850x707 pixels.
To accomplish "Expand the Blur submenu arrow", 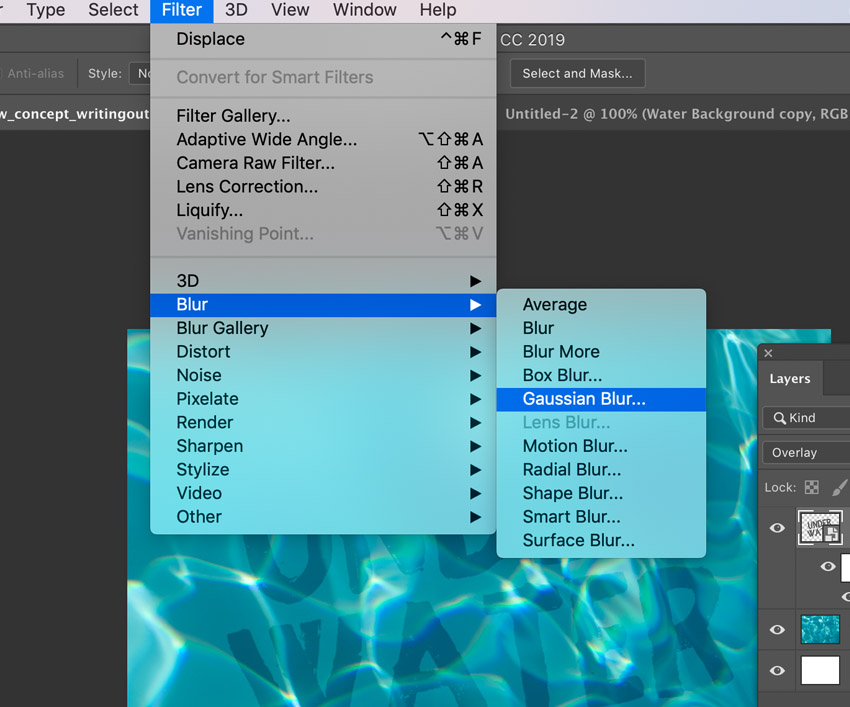I will coord(475,305).
